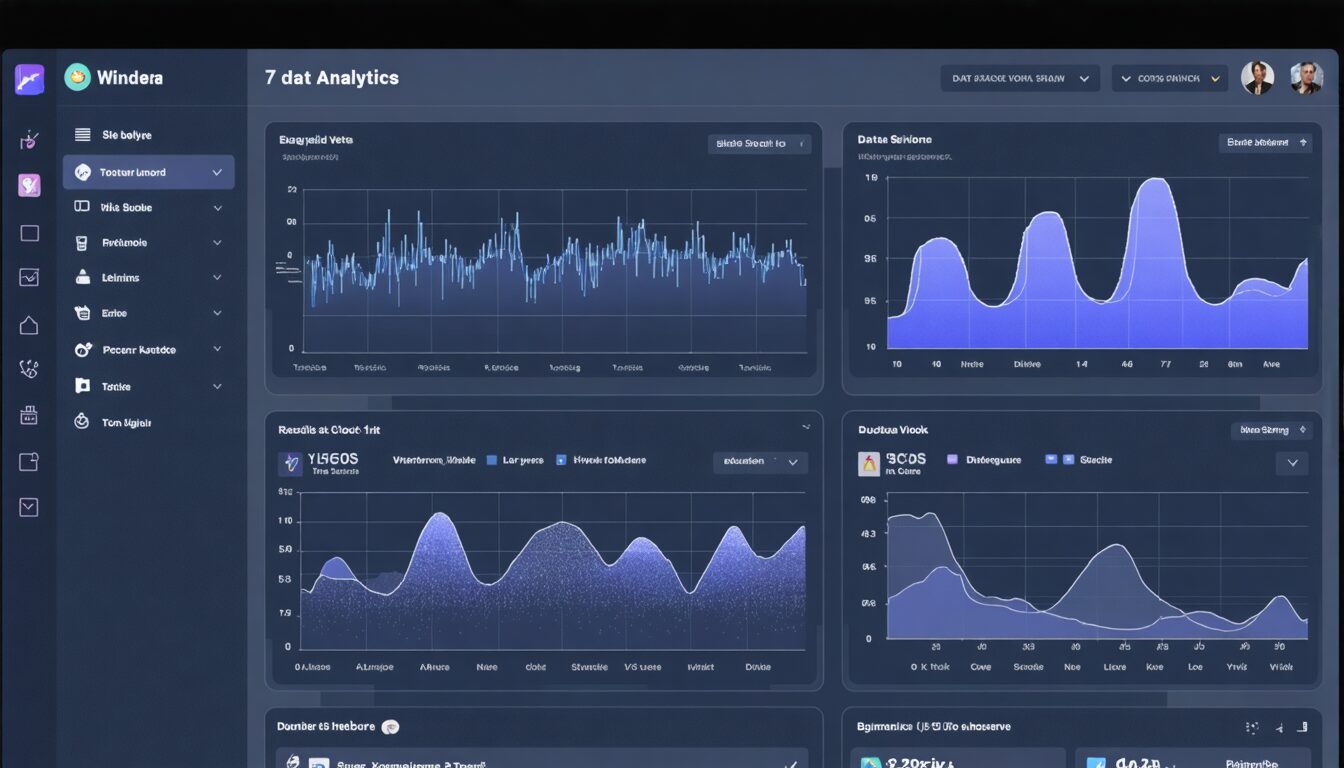Click the small icon next to Dounber heading
The image size is (1344, 768).
391,727
